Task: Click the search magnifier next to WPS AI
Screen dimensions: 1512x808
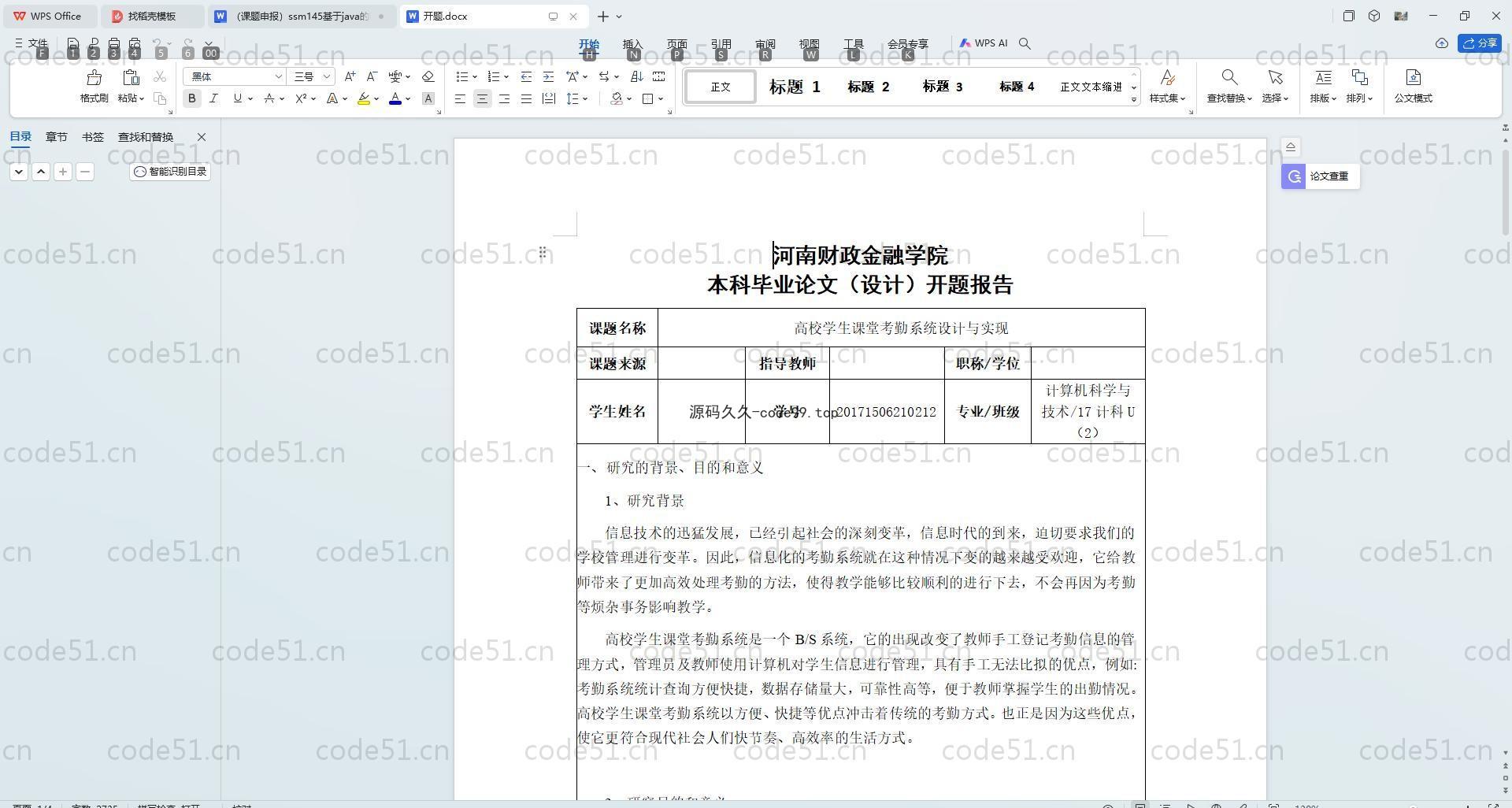Action: click(1025, 44)
